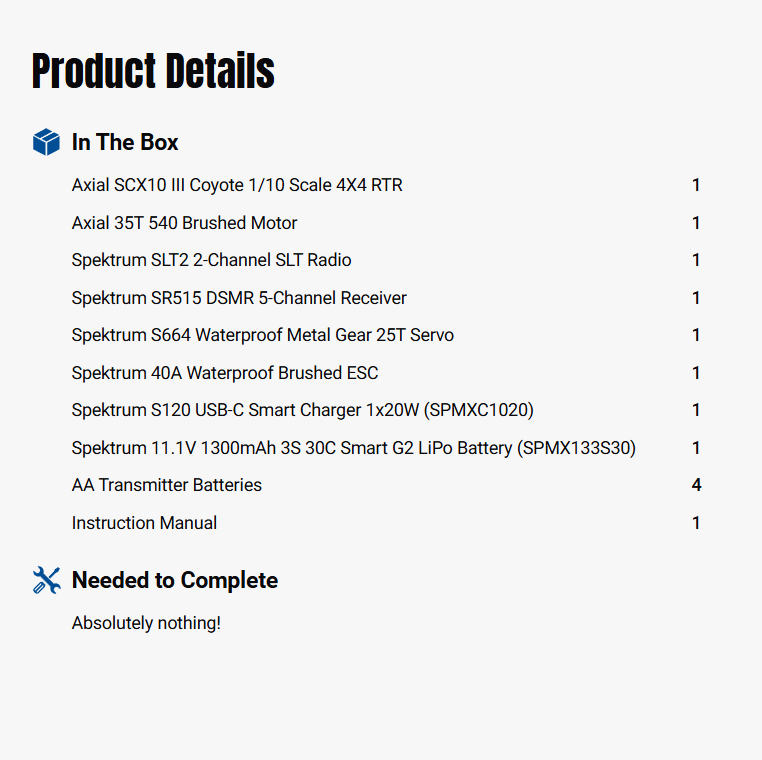
Task: Click quantity 1 beside Instruction Manual
Action: (x=696, y=523)
